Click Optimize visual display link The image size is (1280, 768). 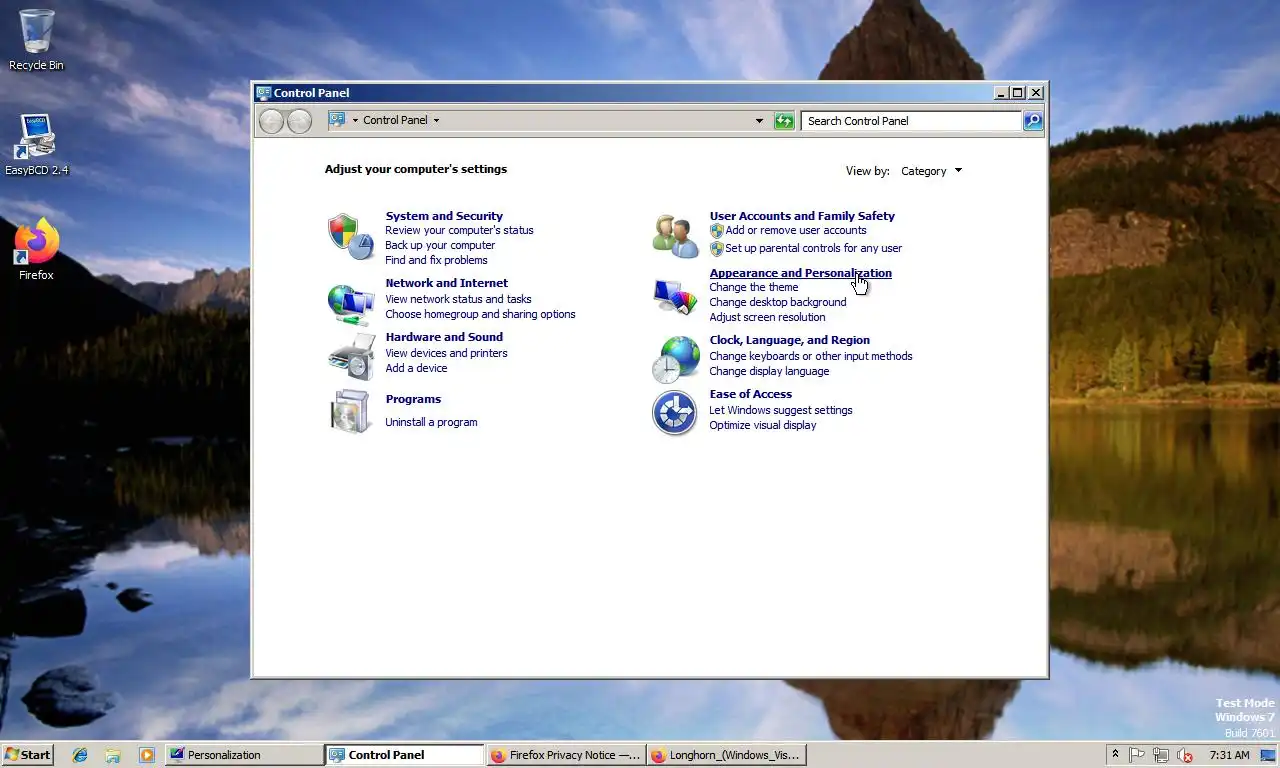(x=763, y=425)
